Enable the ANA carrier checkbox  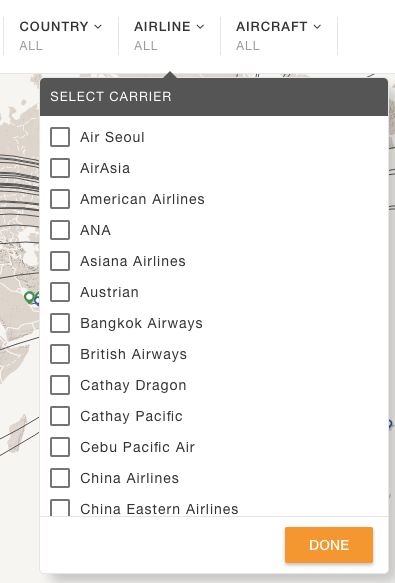pyautogui.click(x=60, y=230)
